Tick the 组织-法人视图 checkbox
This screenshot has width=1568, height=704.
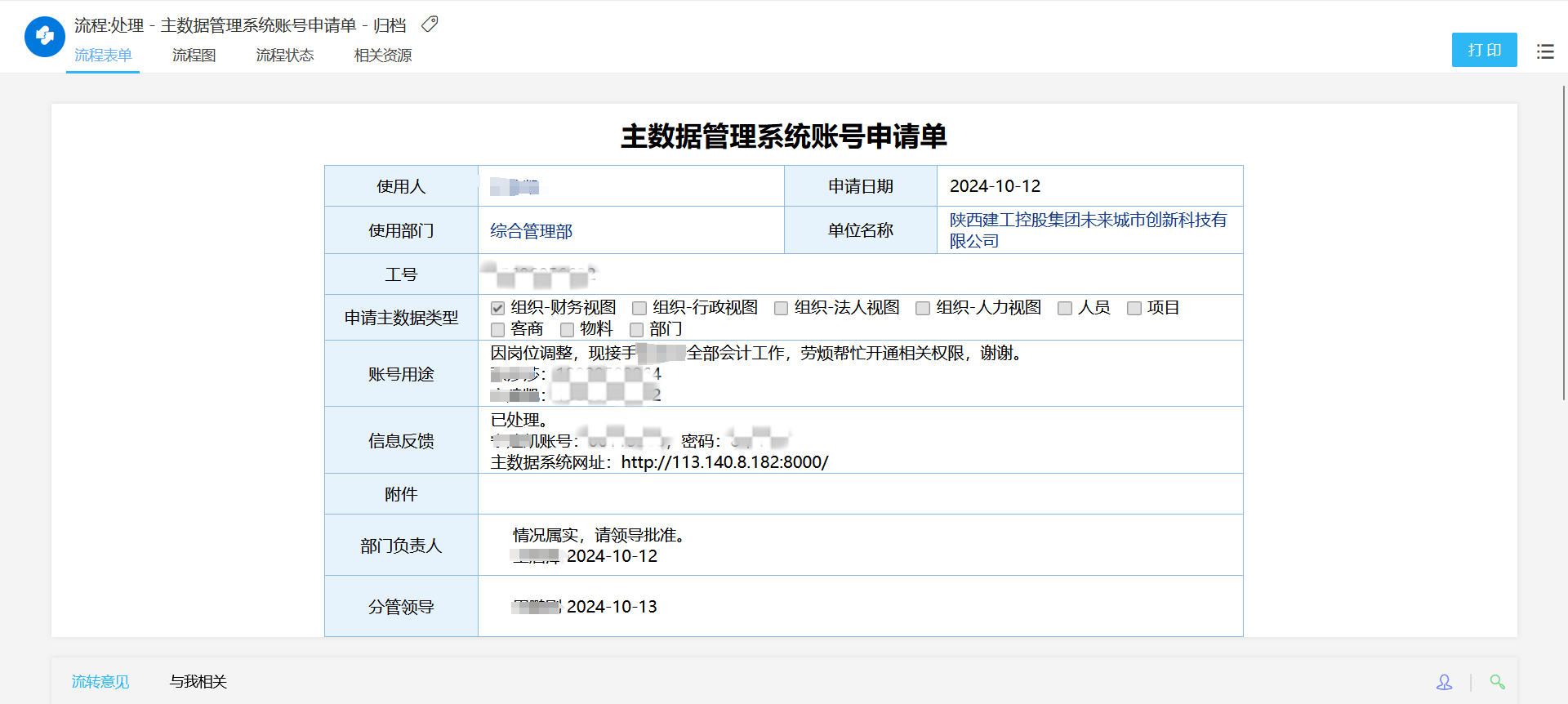click(781, 308)
